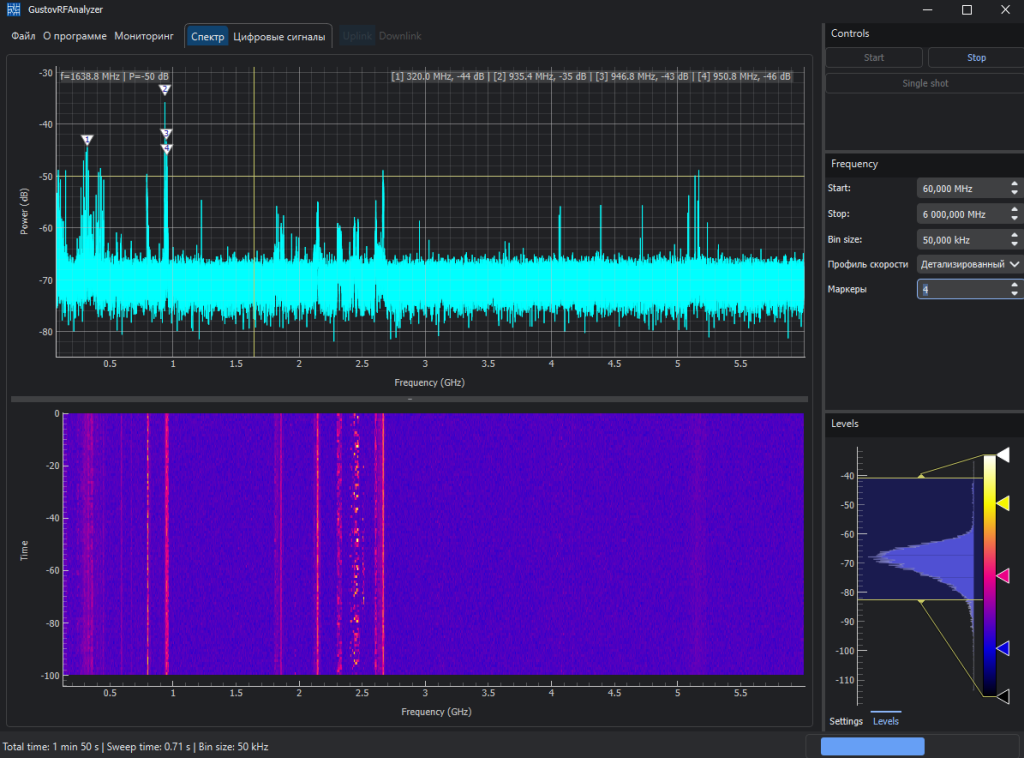Screen dimensions: 1024x758
Task: Open the О программе menu
Action: pyautogui.click(x=75, y=37)
